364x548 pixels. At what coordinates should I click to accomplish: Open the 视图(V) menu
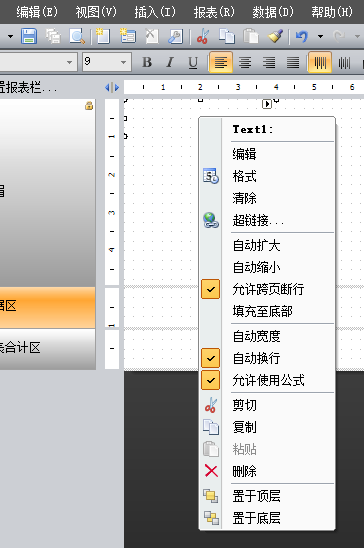(96, 12)
